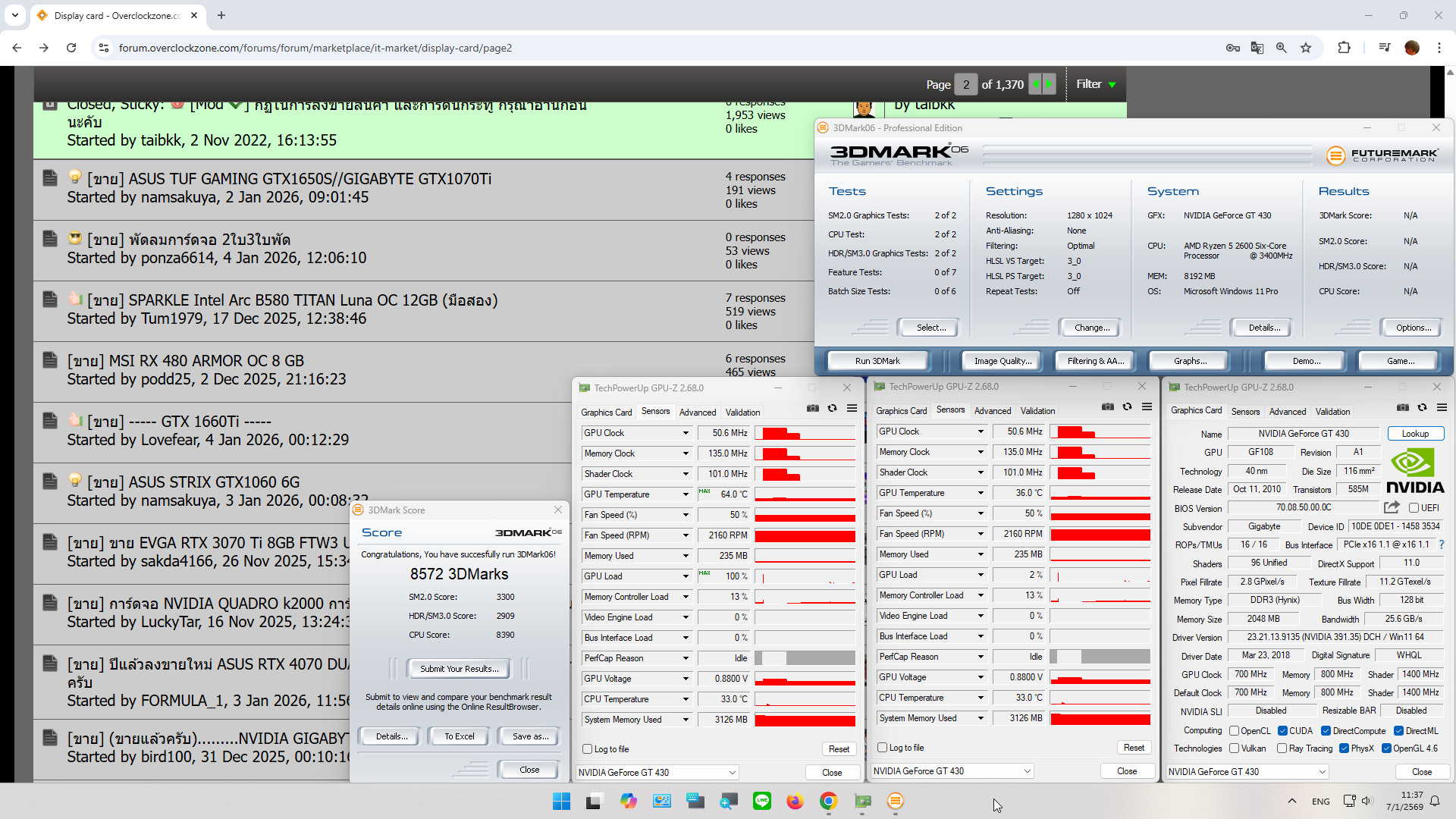The width and height of the screenshot is (1456, 819).
Task: Open the LINE app from taskbar
Action: [761, 801]
